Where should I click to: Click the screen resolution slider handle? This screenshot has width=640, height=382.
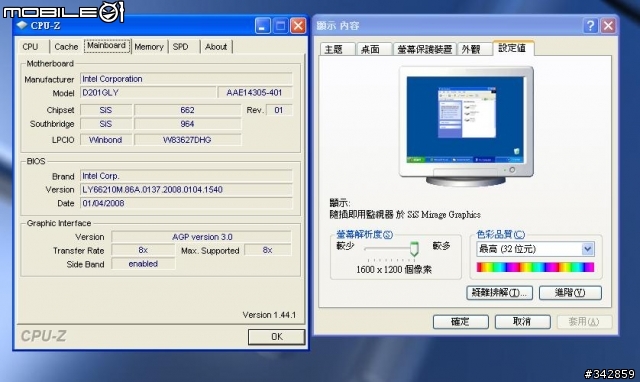(x=414, y=249)
